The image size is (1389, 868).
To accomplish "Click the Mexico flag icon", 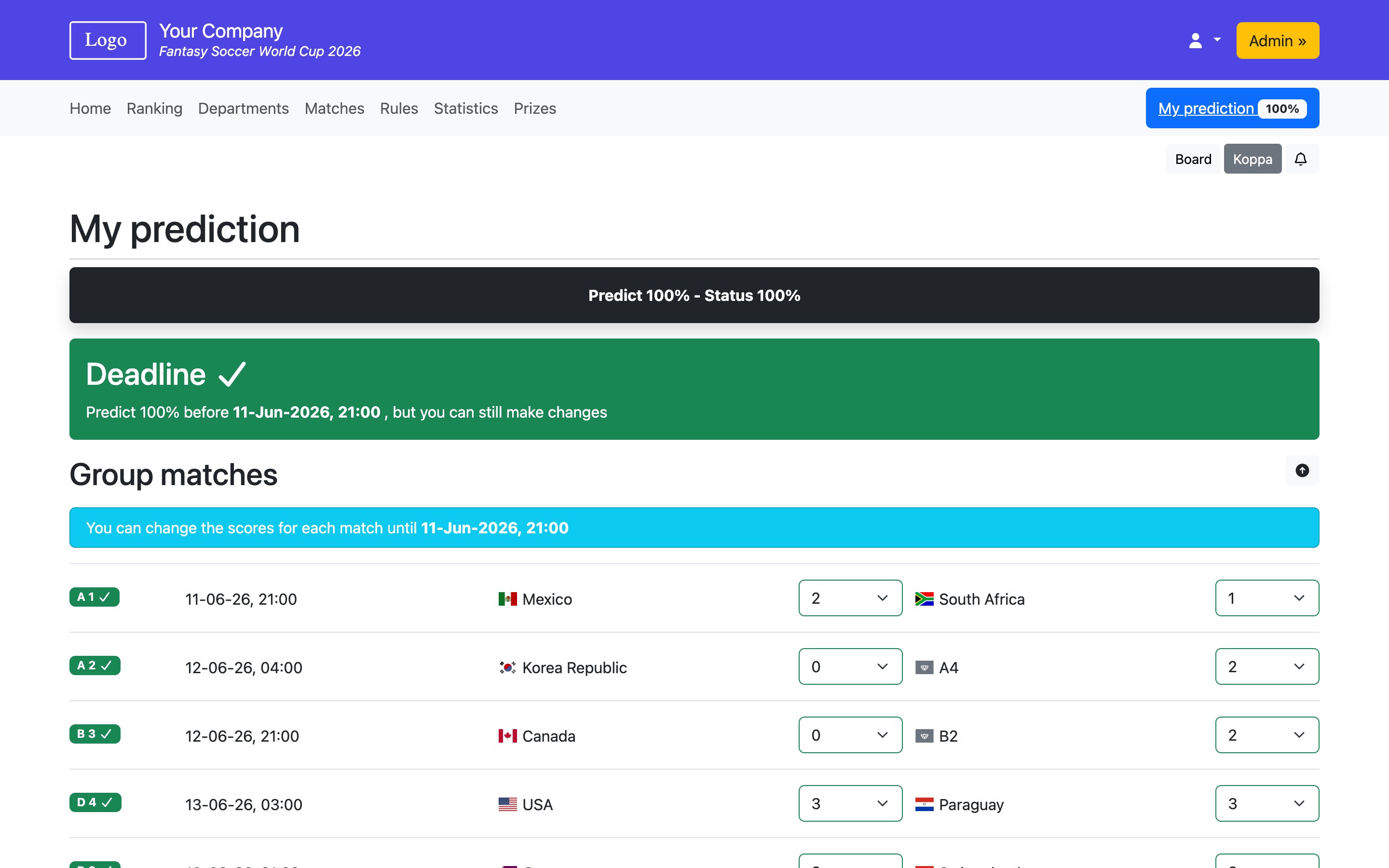I will coord(507,599).
